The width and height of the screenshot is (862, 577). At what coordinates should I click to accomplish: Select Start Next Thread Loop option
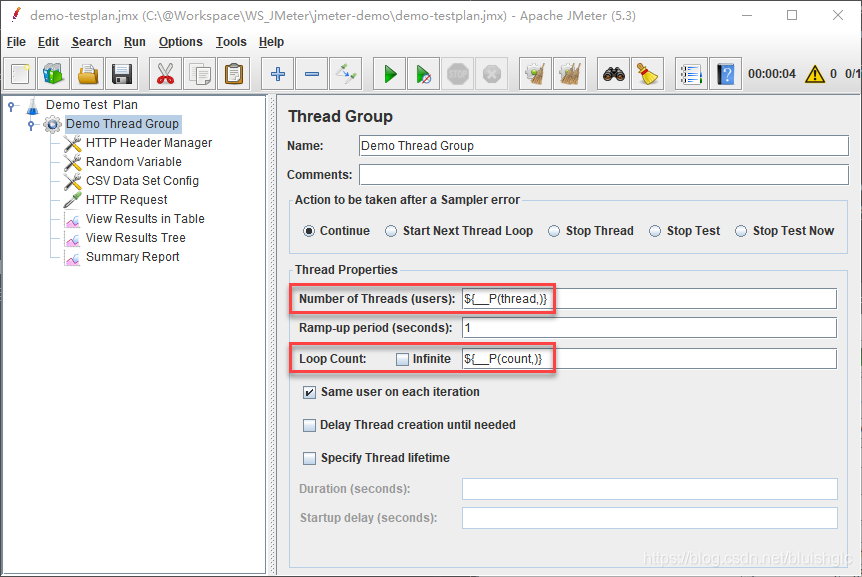coord(391,231)
